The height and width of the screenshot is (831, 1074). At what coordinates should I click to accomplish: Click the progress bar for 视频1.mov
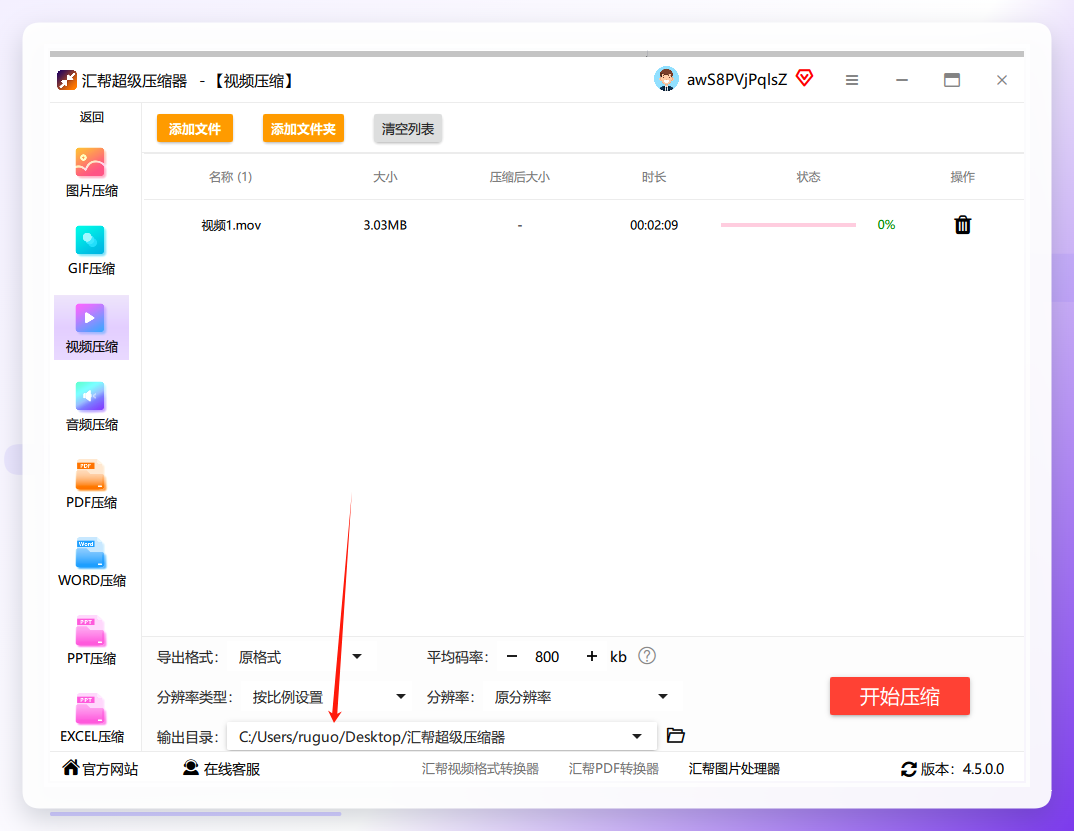(788, 225)
